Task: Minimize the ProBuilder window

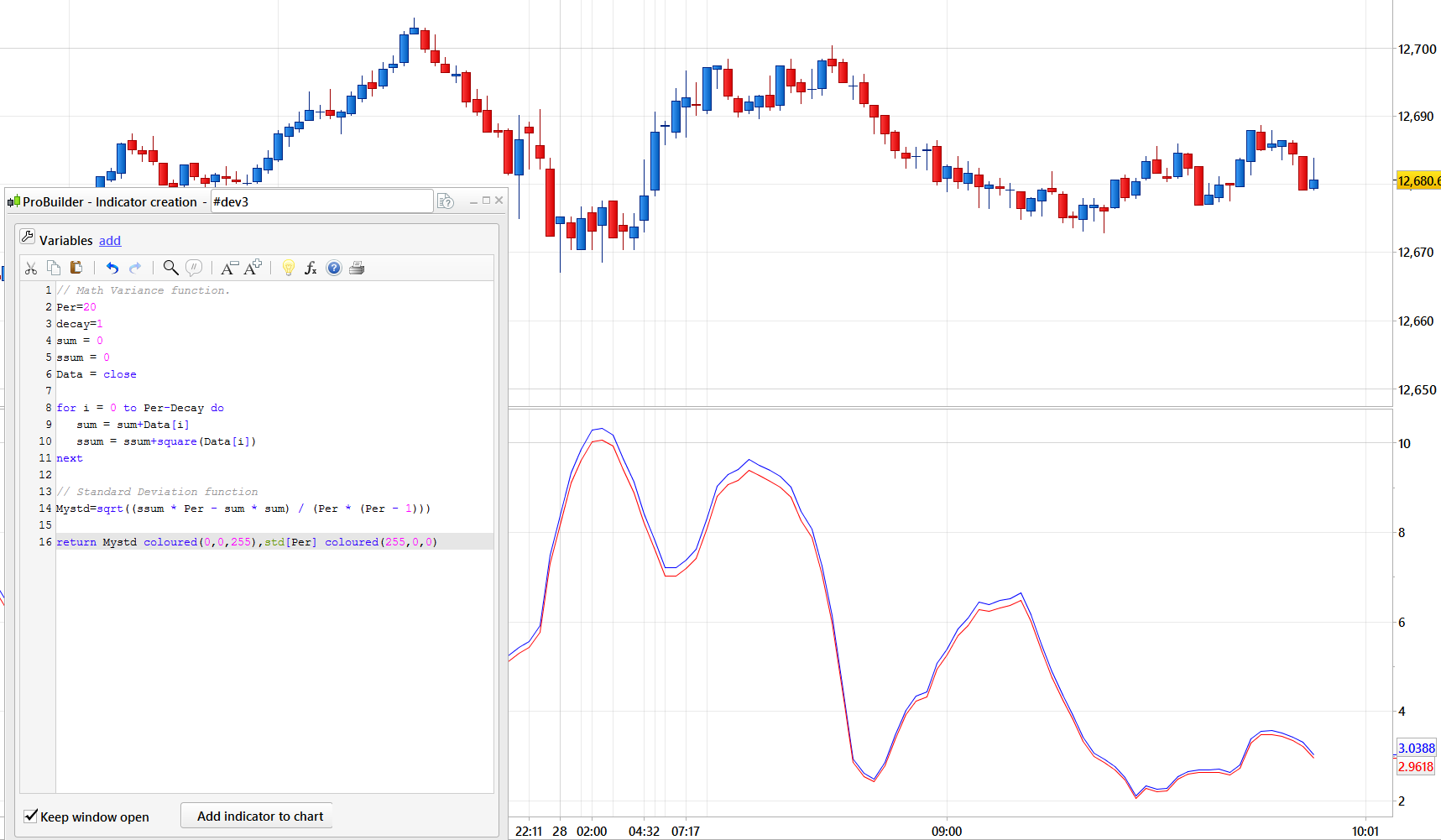Action: (x=473, y=201)
